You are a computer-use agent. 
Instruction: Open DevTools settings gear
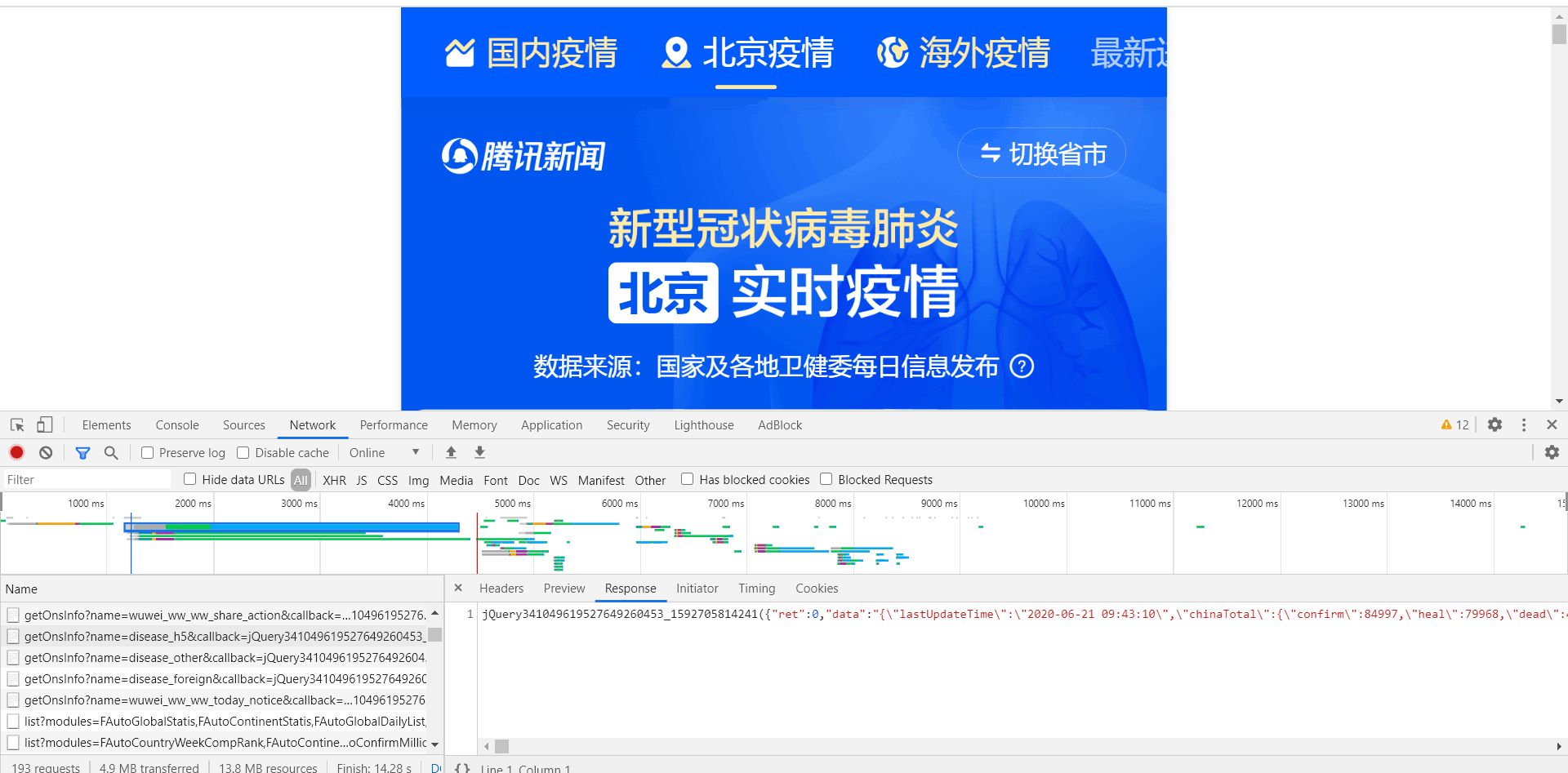[x=1494, y=424]
